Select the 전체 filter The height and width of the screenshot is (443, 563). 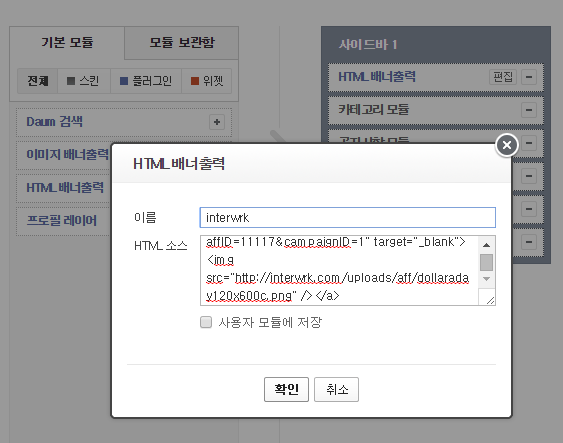point(37,80)
